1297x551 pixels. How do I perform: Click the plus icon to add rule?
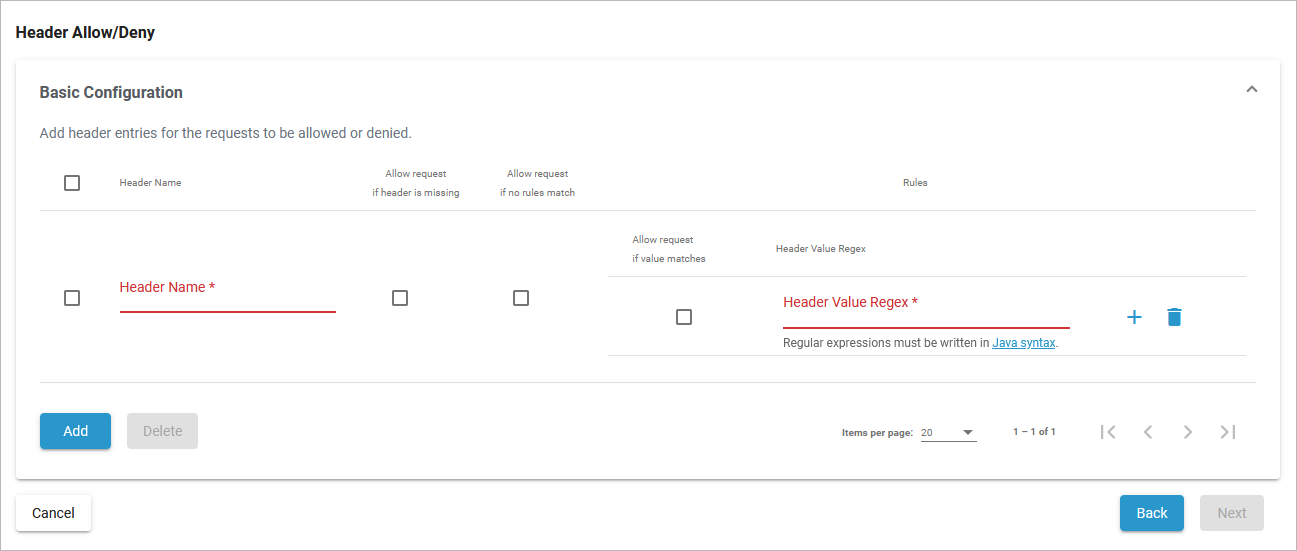[x=1134, y=317]
